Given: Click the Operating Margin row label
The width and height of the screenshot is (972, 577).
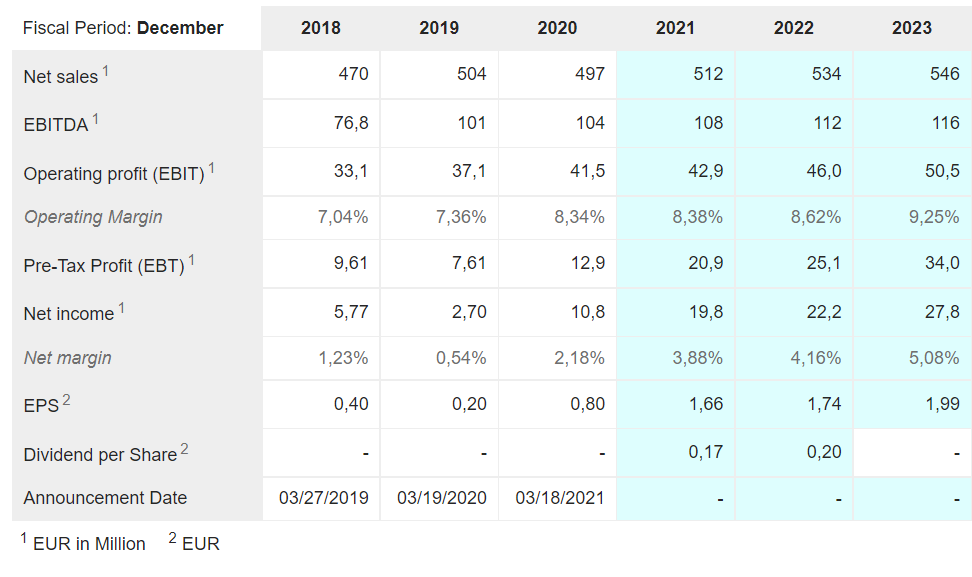Looking at the screenshot, I should (x=93, y=217).
